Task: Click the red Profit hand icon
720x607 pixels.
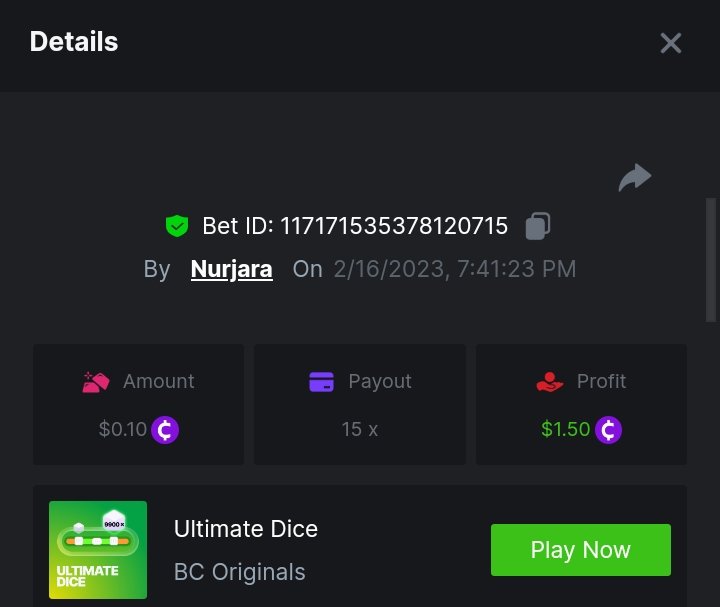Action: pyautogui.click(x=550, y=382)
